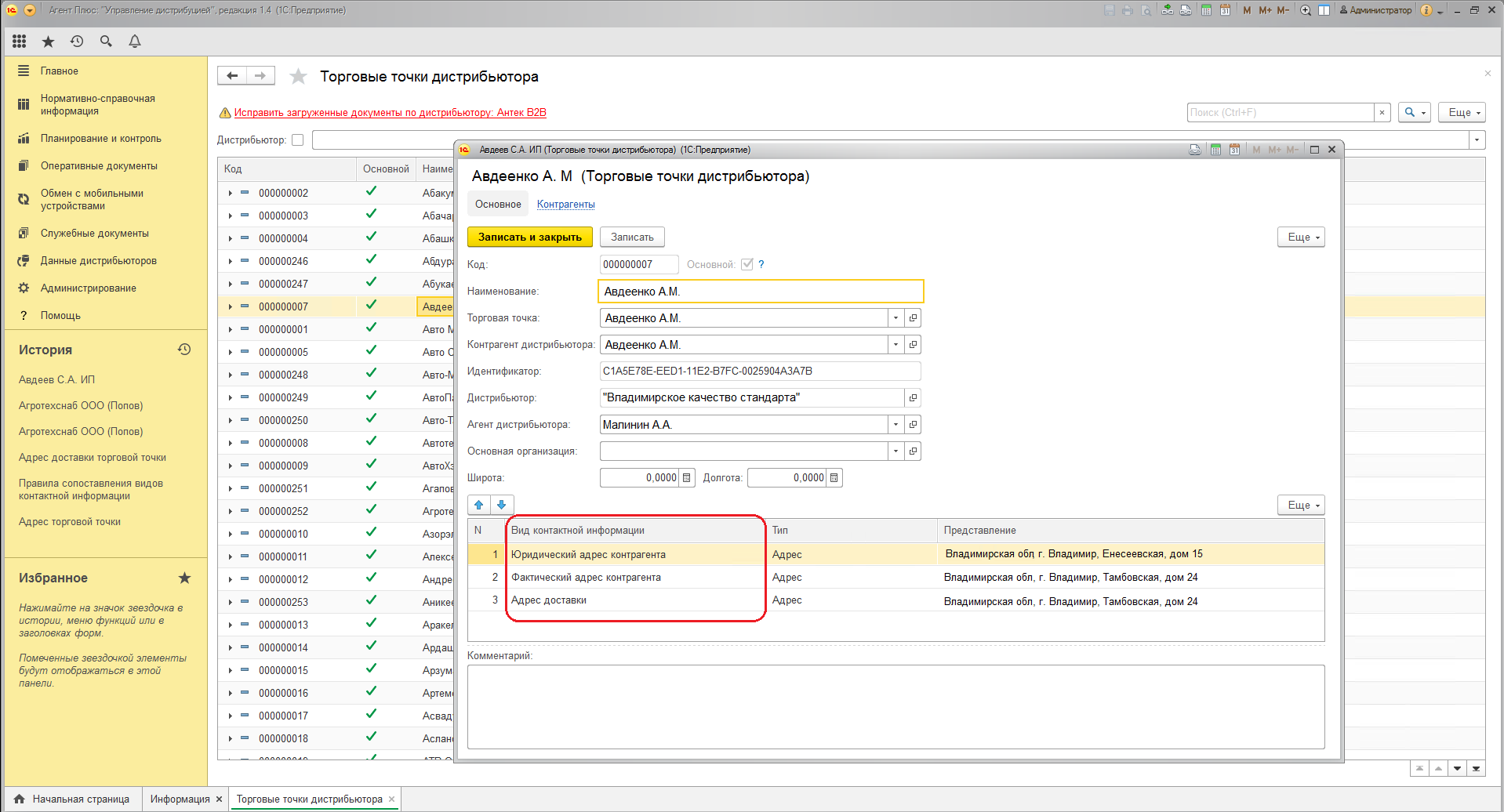Open the info icon in title bar
The height and width of the screenshot is (812, 1504).
click(1426, 10)
